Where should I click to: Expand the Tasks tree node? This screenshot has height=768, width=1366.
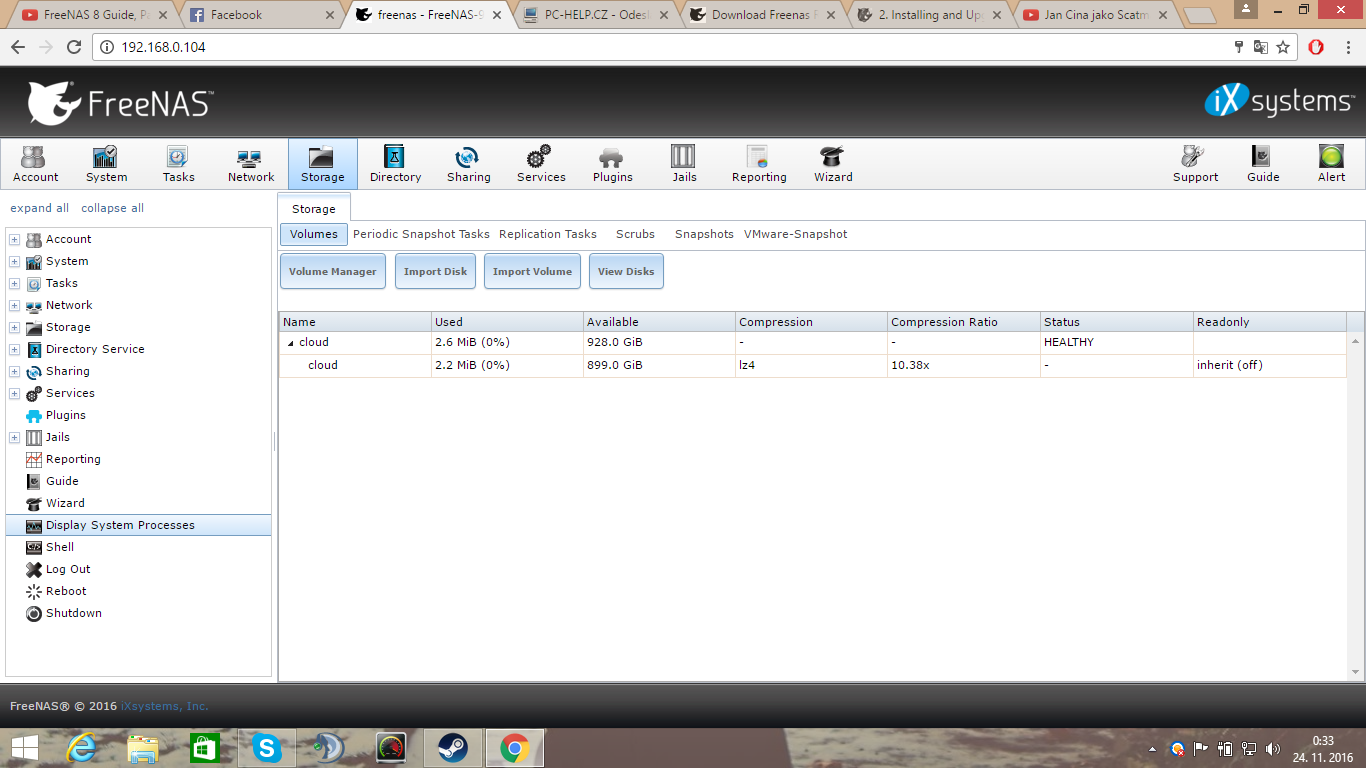tap(14, 284)
